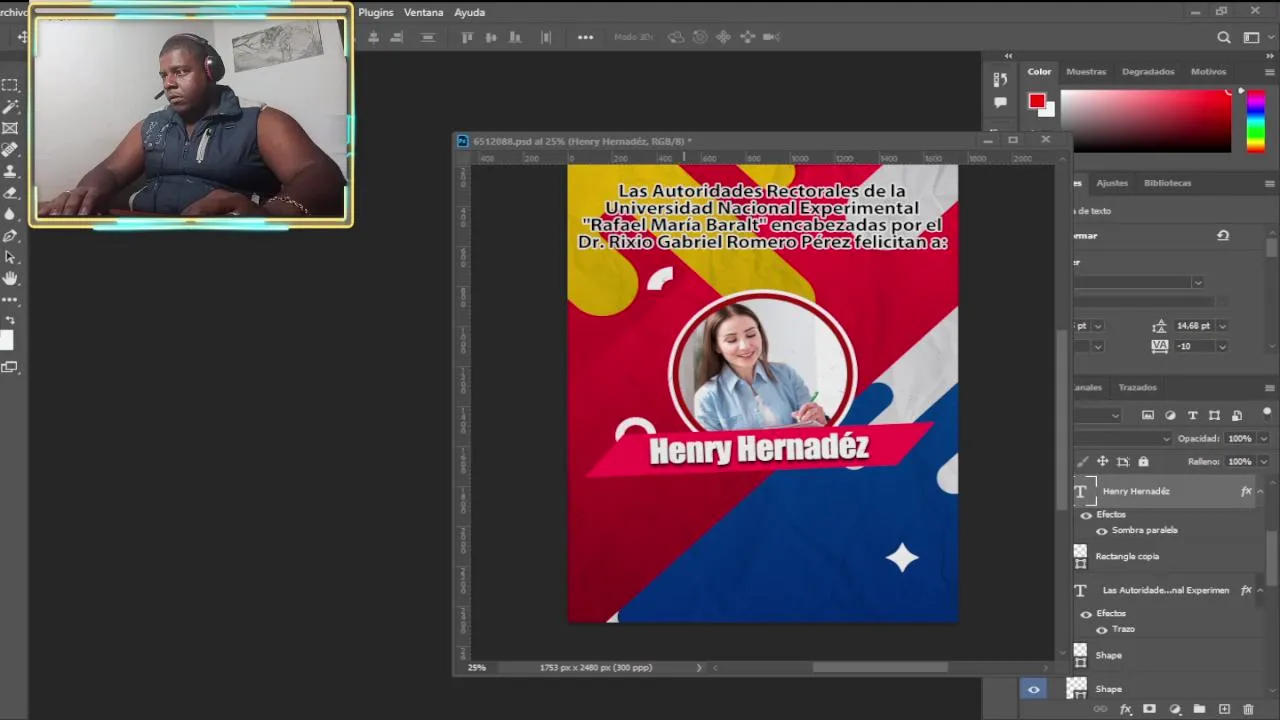This screenshot has height=720, width=1280.
Task: Add layer style fx icon at bottom
Action: tap(1126, 709)
